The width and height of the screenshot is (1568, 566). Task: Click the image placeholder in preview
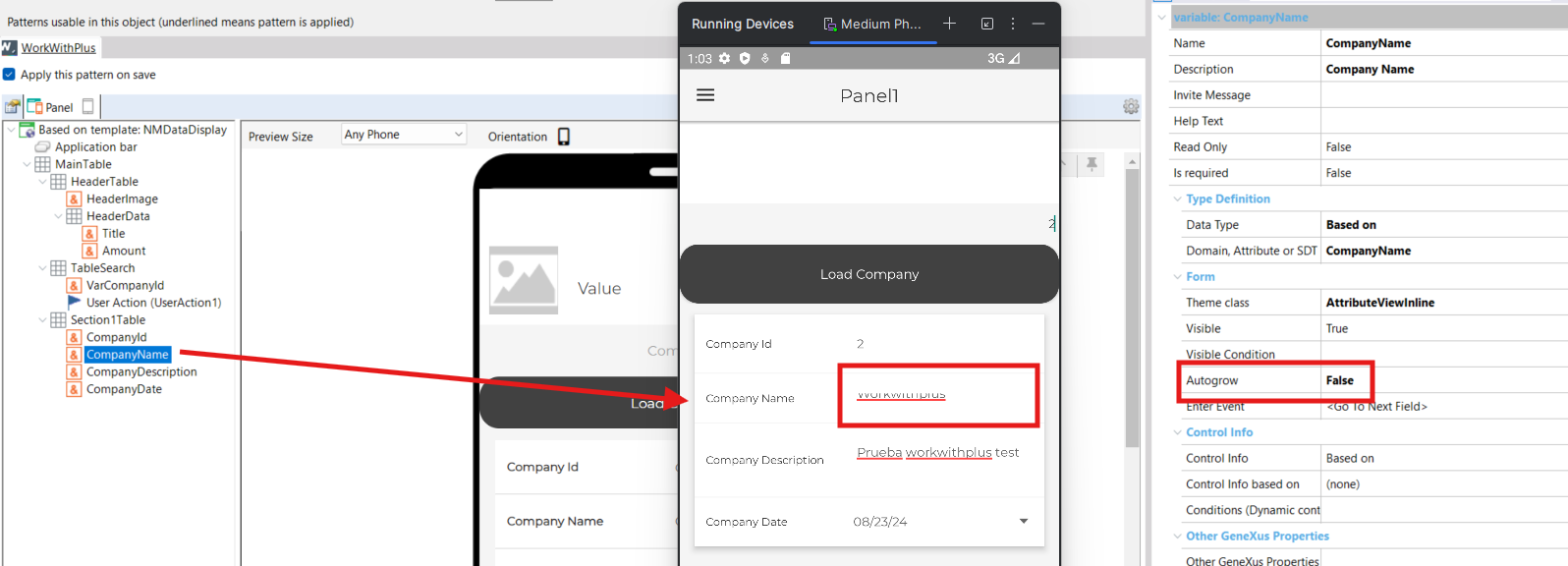click(x=524, y=280)
